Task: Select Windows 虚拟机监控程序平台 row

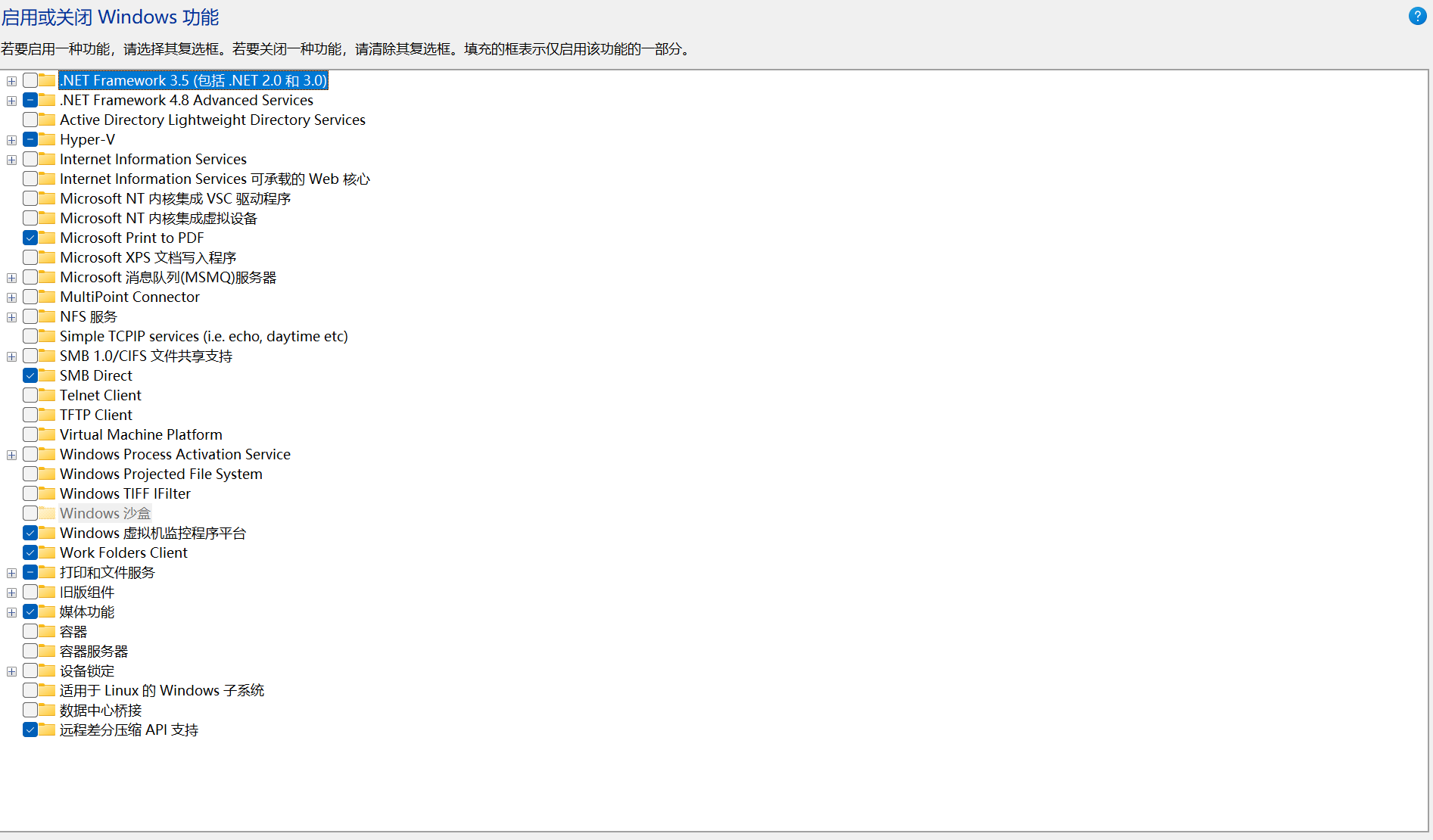Action: (153, 533)
